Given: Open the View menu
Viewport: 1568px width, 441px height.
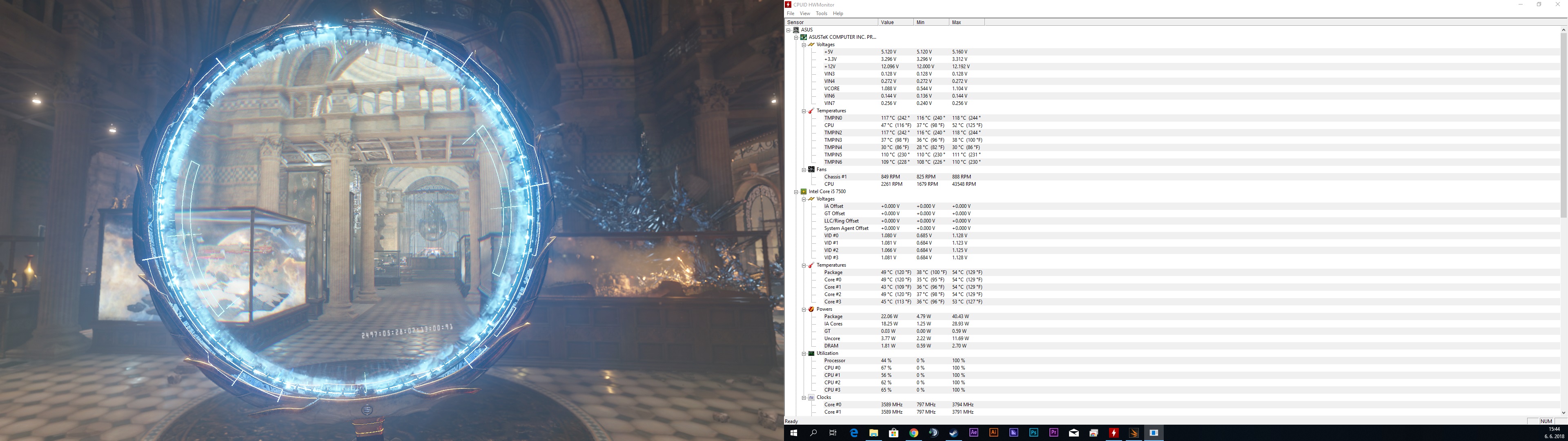Looking at the screenshot, I should (x=805, y=13).
